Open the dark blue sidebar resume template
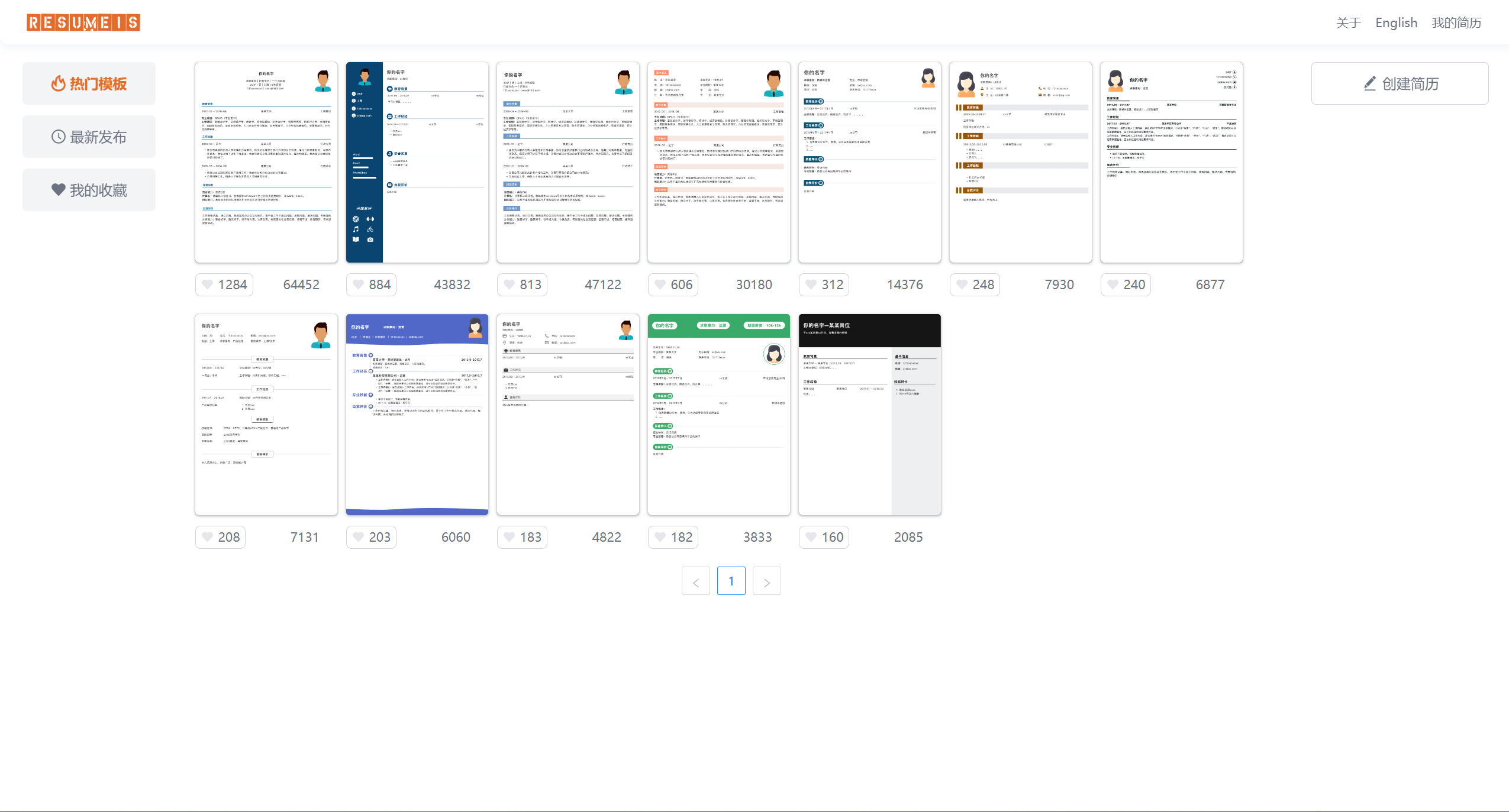The image size is (1509, 812). pos(417,162)
